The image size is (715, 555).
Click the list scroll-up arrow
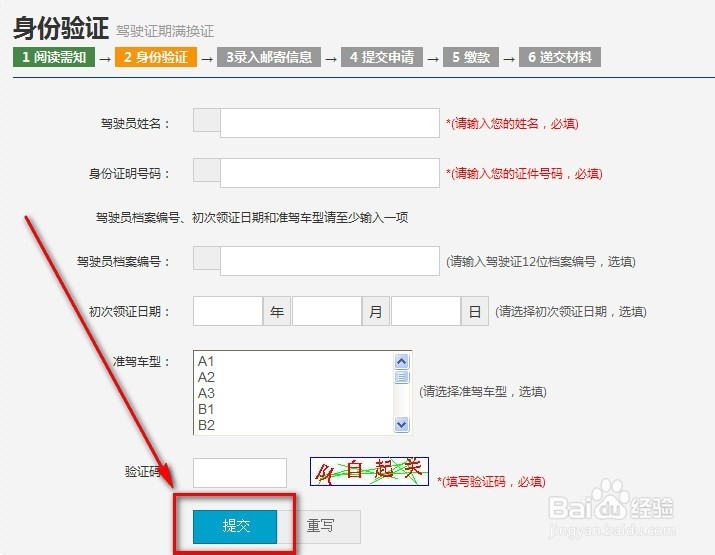[401, 362]
